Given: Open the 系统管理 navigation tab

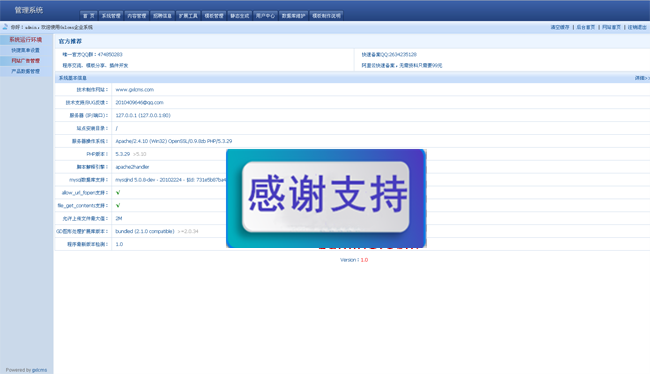Looking at the screenshot, I should [x=111, y=16].
